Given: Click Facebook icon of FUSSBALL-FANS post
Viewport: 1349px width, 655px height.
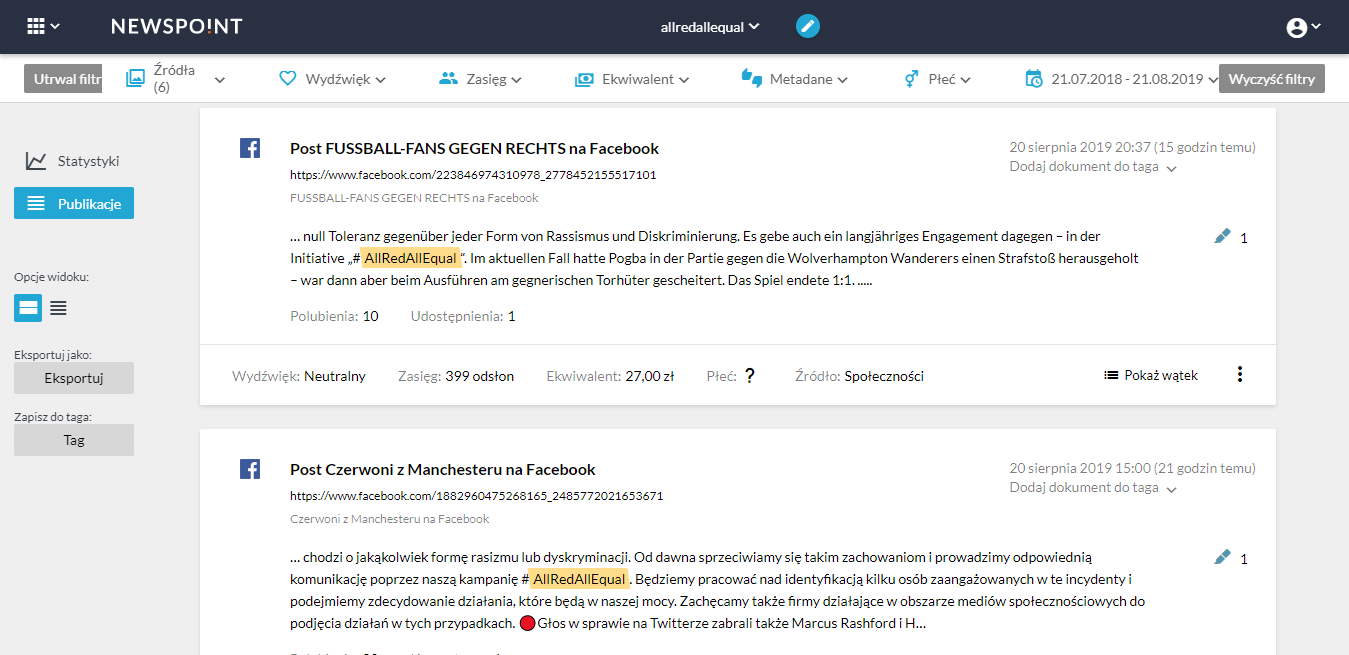Looking at the screenshot, I should point(250,148).
